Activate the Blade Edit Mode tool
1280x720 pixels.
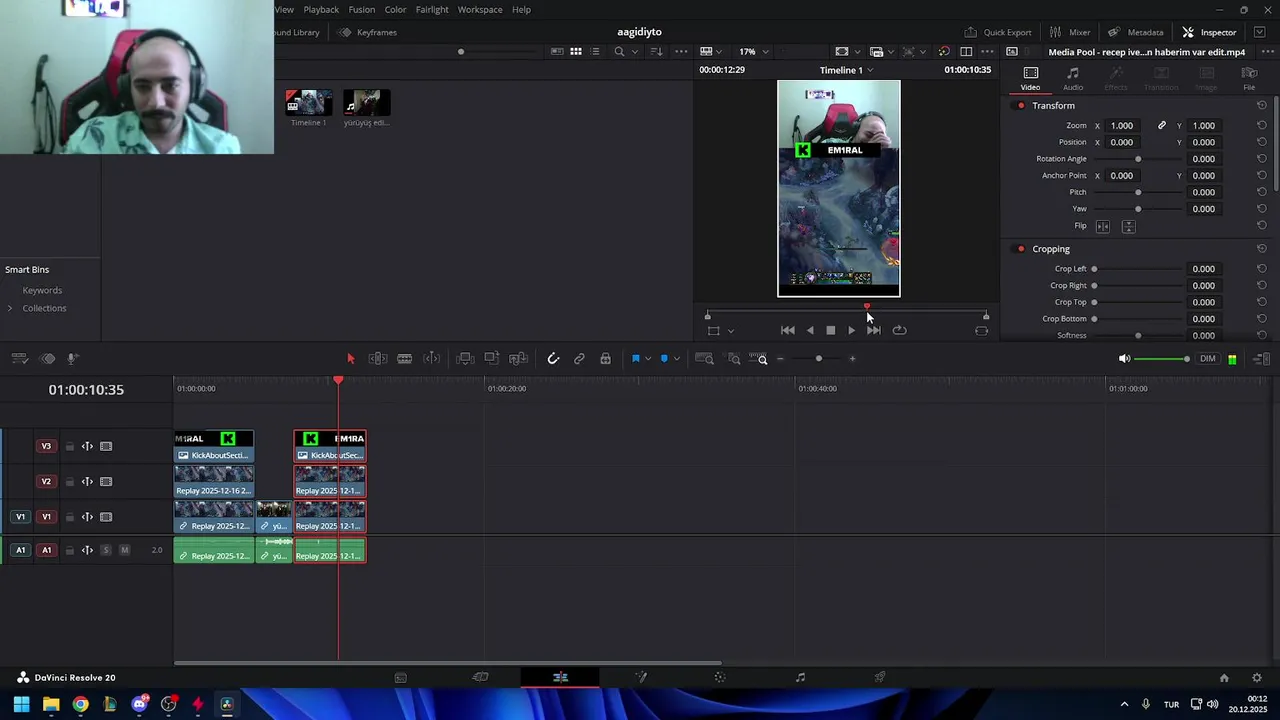(404, 358)
